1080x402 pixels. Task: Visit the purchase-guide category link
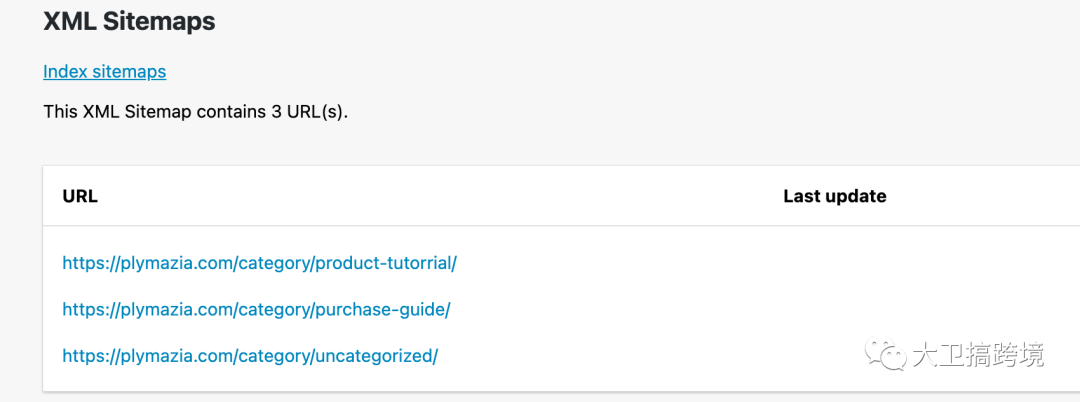click(256, 309)
